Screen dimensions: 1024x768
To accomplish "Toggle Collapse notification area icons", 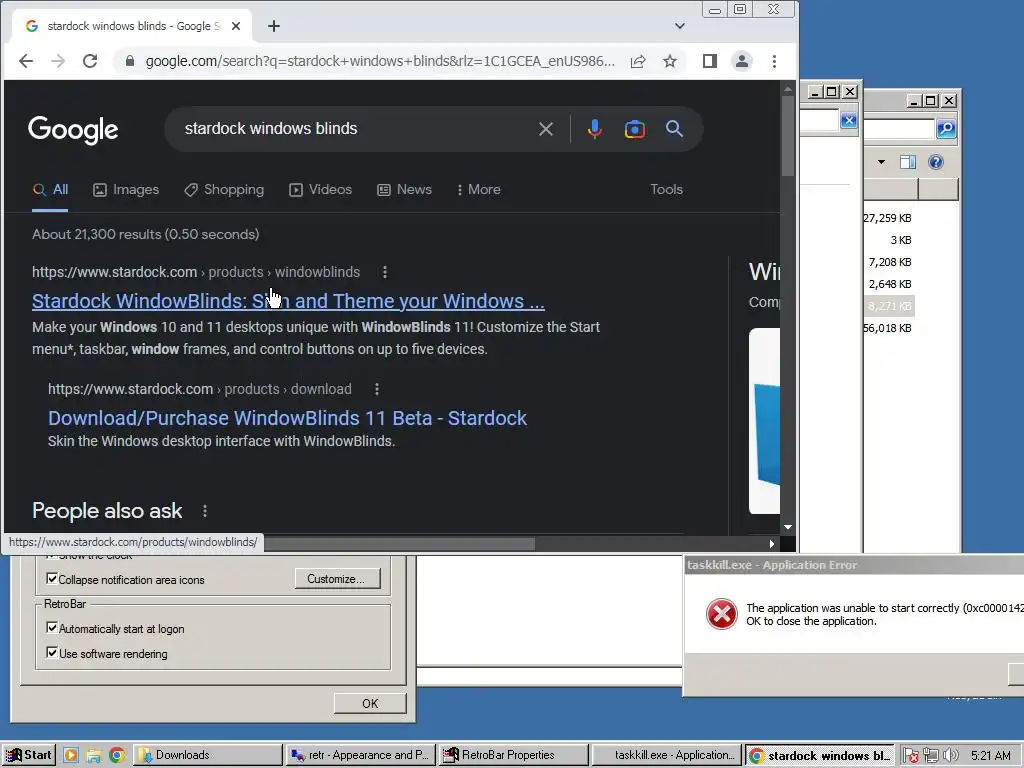I will [x=52, y=579].
